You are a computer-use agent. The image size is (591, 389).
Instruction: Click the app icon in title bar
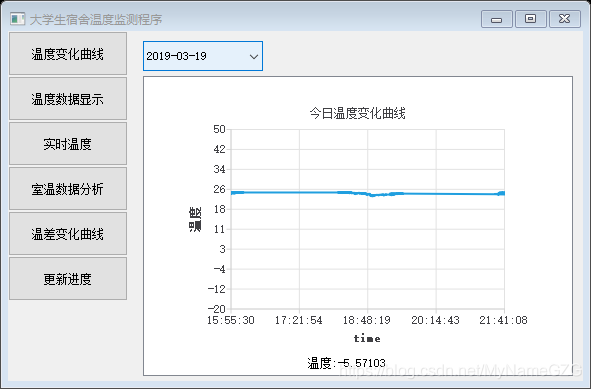click(17, 18)
